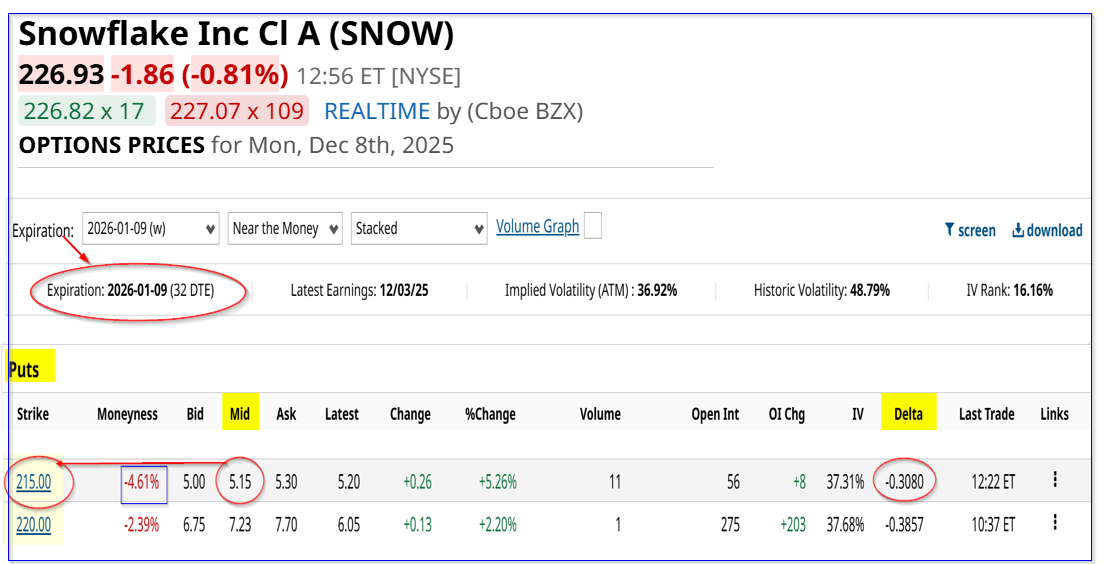Screen dimensions: 1107x564
Task: Open links menu for 215.00 strike row
Action: (x=1055, y=481)
